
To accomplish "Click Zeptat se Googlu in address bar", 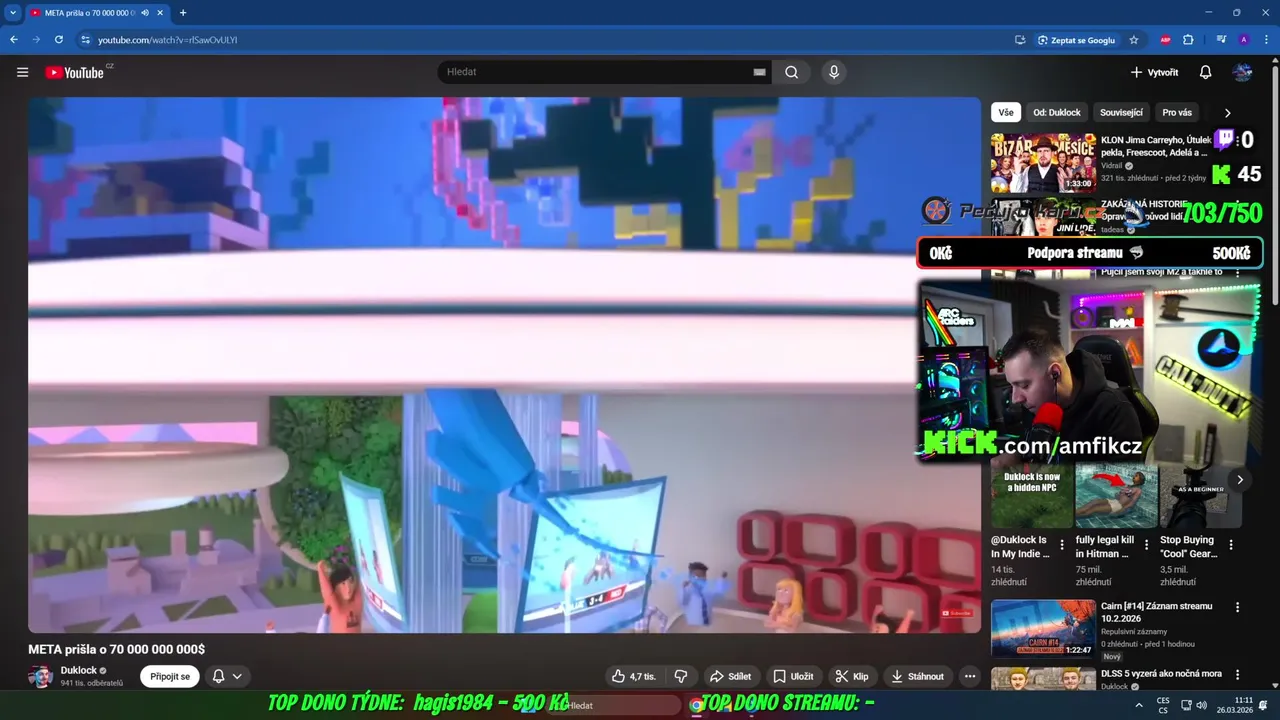I will [x=1076, y=40].
